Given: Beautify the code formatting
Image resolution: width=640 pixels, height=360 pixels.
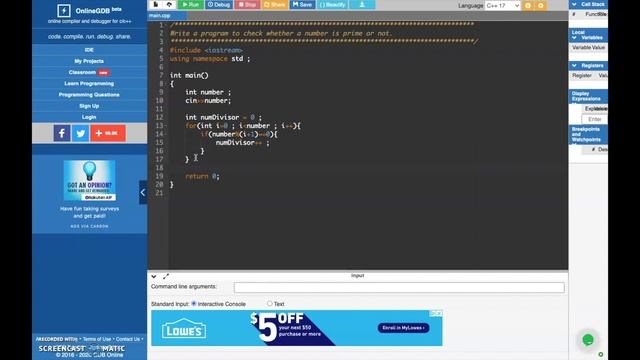Looking at the screenshot, I should point(332,4).
